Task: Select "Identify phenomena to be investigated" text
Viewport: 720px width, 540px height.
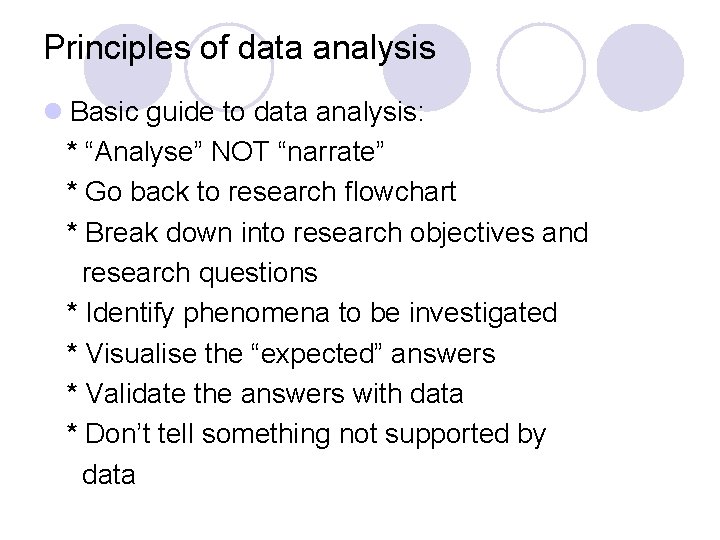Action: pyautogui.click(x=311, y=313)
